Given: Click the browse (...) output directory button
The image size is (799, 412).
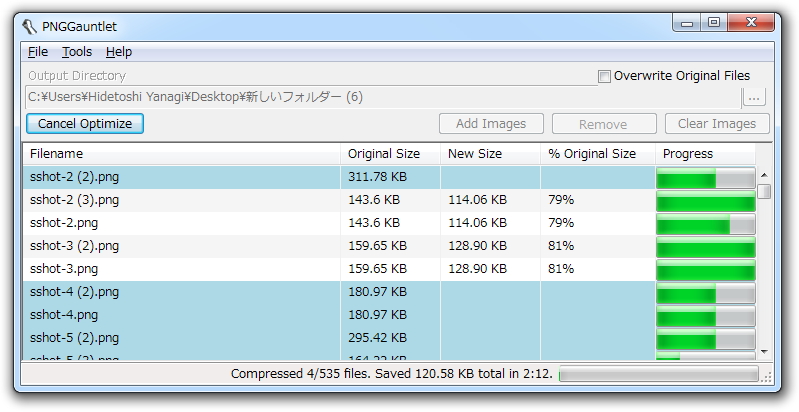Looking at the screenshot, I should [x=754, y=97].
